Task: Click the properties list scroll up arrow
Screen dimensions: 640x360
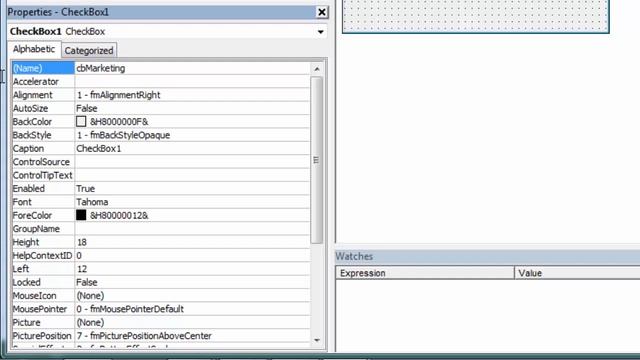Action: click(317, 69)
